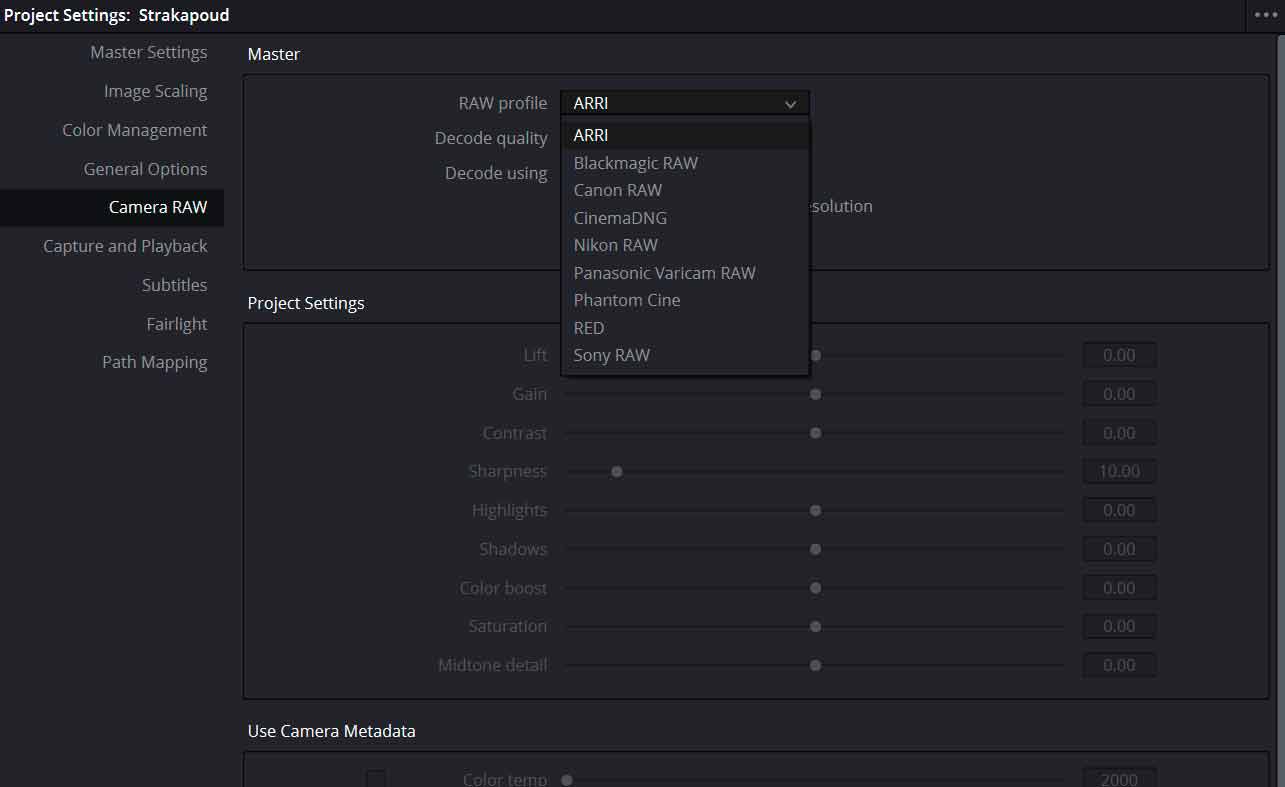The height and width of the screenshot is (787, 1285).
Task: Open the Master Settings section
Action: [x=148, y=52]
